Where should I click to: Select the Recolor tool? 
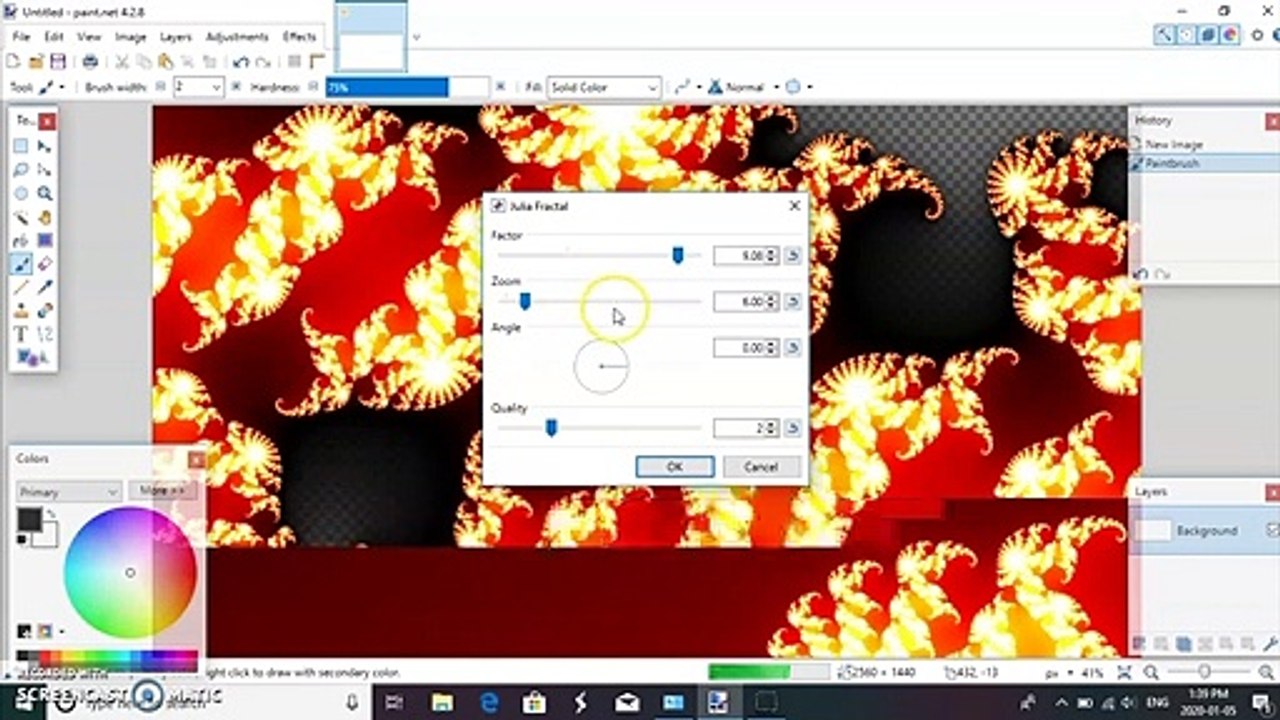(45, 311)
